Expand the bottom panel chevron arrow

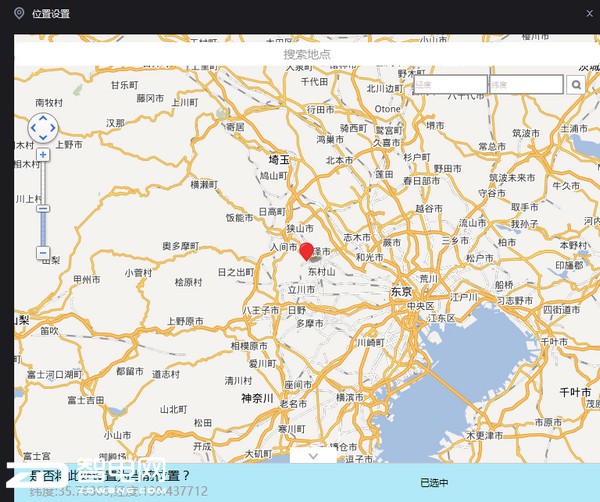[313, 455]
